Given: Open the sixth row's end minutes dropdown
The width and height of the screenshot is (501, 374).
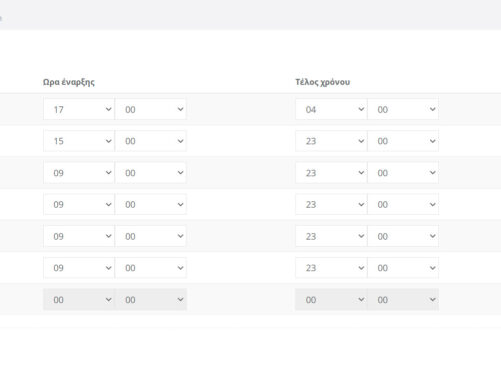Looking at the screenshot, I should pos(403,268).
